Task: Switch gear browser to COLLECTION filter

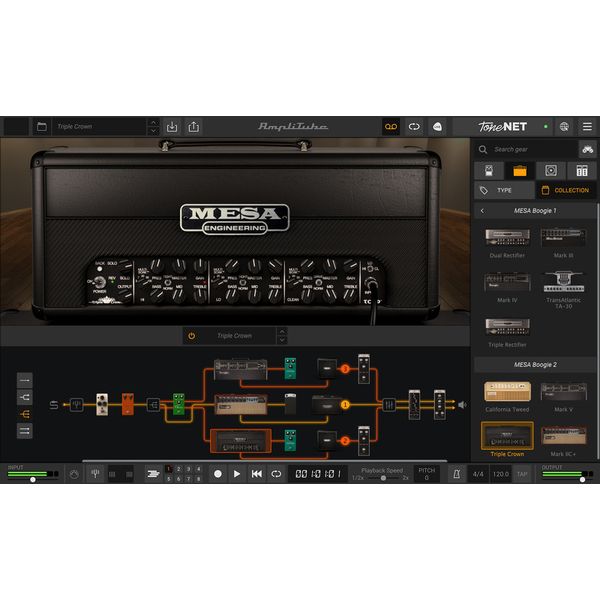Action: [x=566, y=190]
